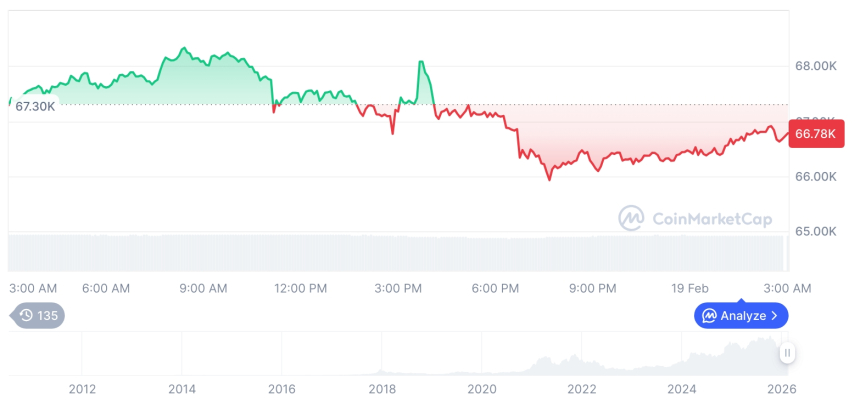The width and height of the screenshot is (860, 401).
Task: Expand the chevron arrow on the Analyze button
Action: tap(776, 316)
